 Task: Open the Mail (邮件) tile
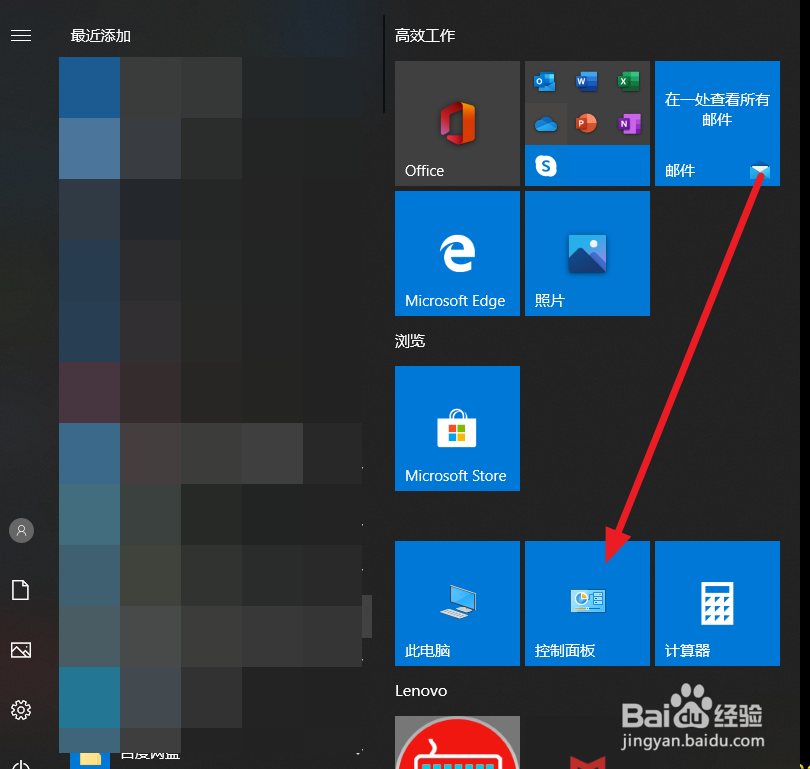pyautogui.click(x=717, y=123)
